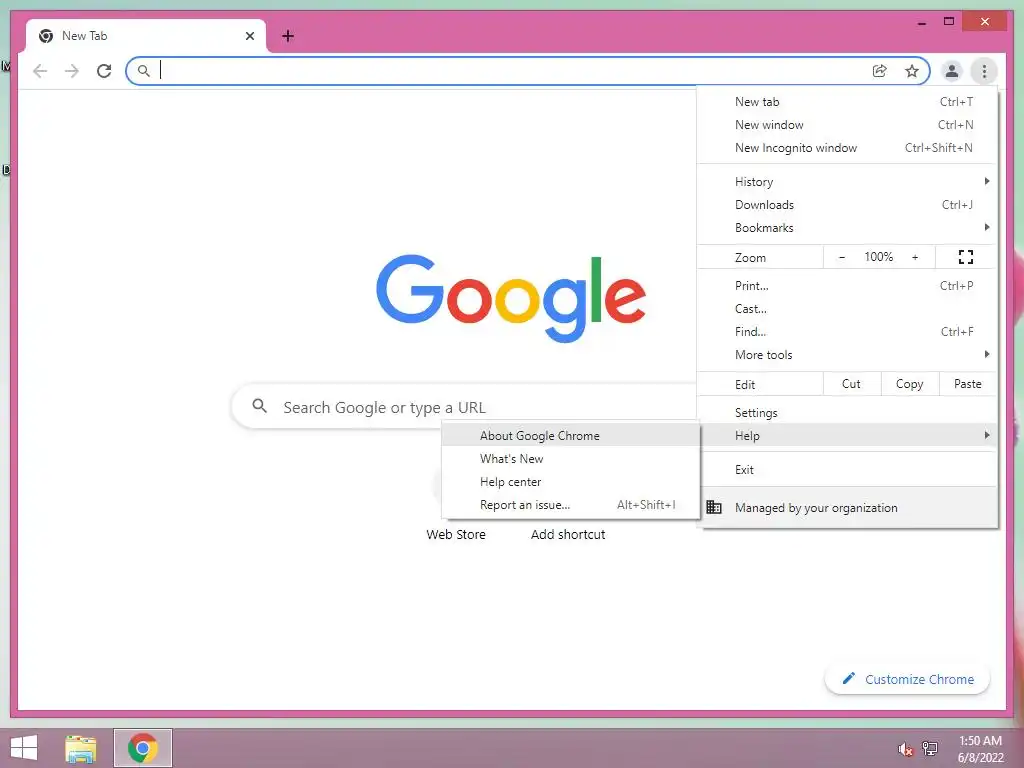This screenshot has height=768, width=1024.
Task: Click the organization building icon
Action: 714,507
